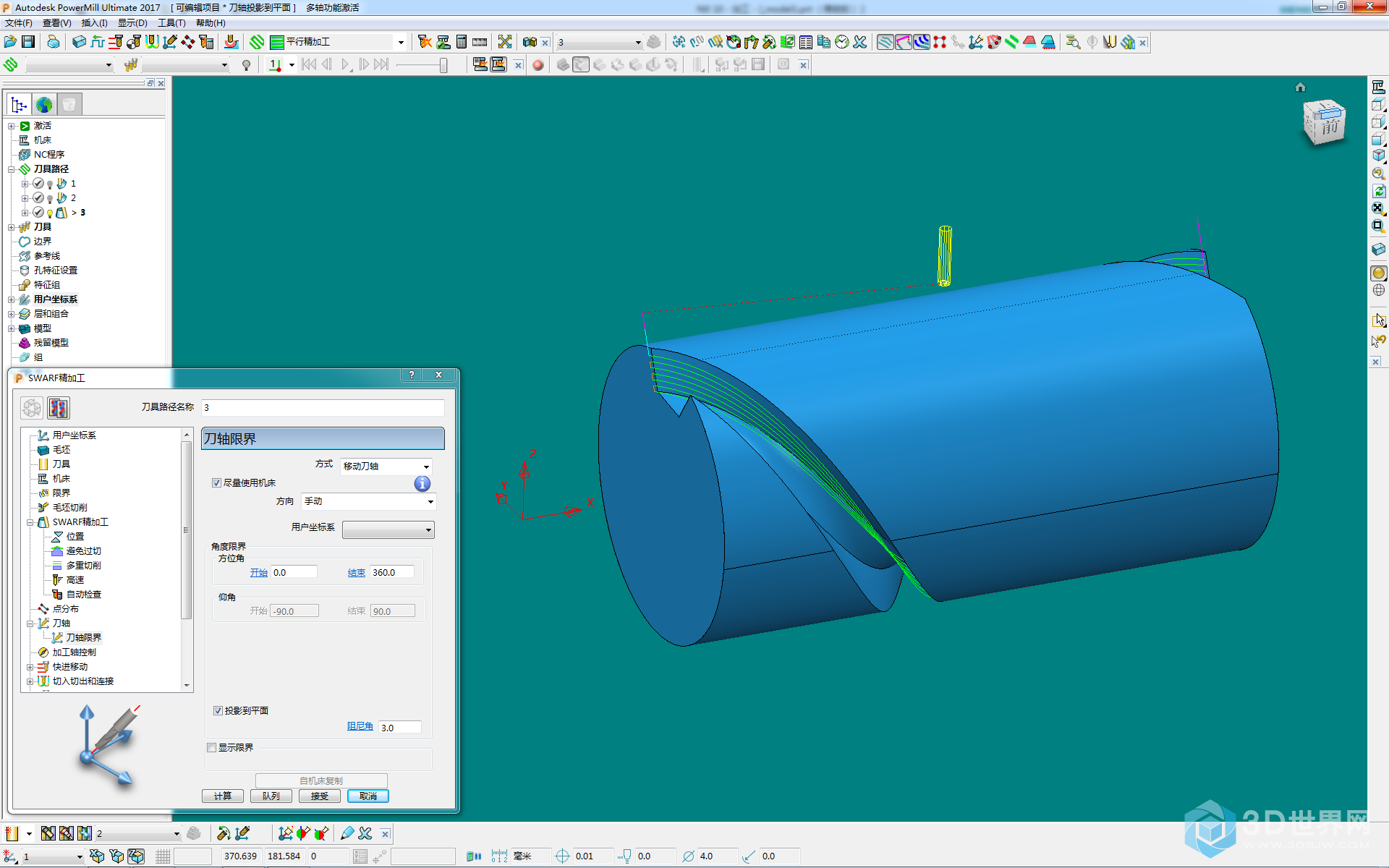Screen dimensions: 1389x868
Task: Click the measure ruler icon
Action: coord(480,42)
